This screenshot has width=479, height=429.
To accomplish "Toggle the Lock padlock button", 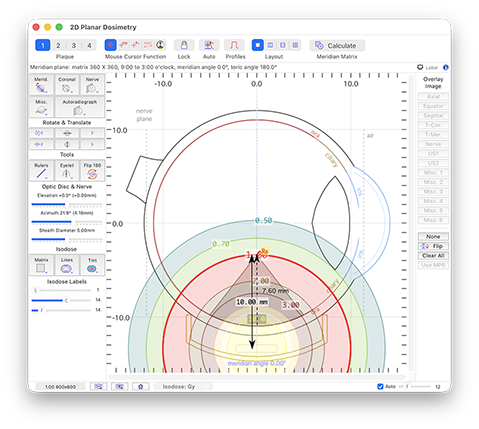I will tap(184, 45).
